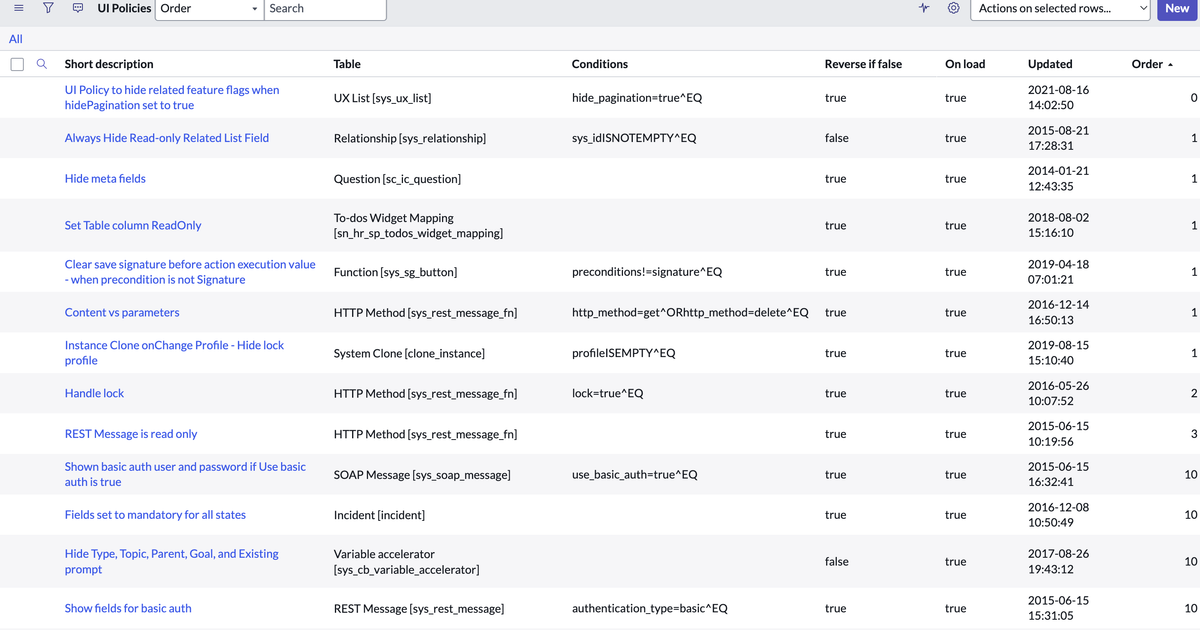Click use_basic_auth=true^EQ condition cell
This screenshot has height=630, width=1200.
pyautogui.click(x=635, y=474)
